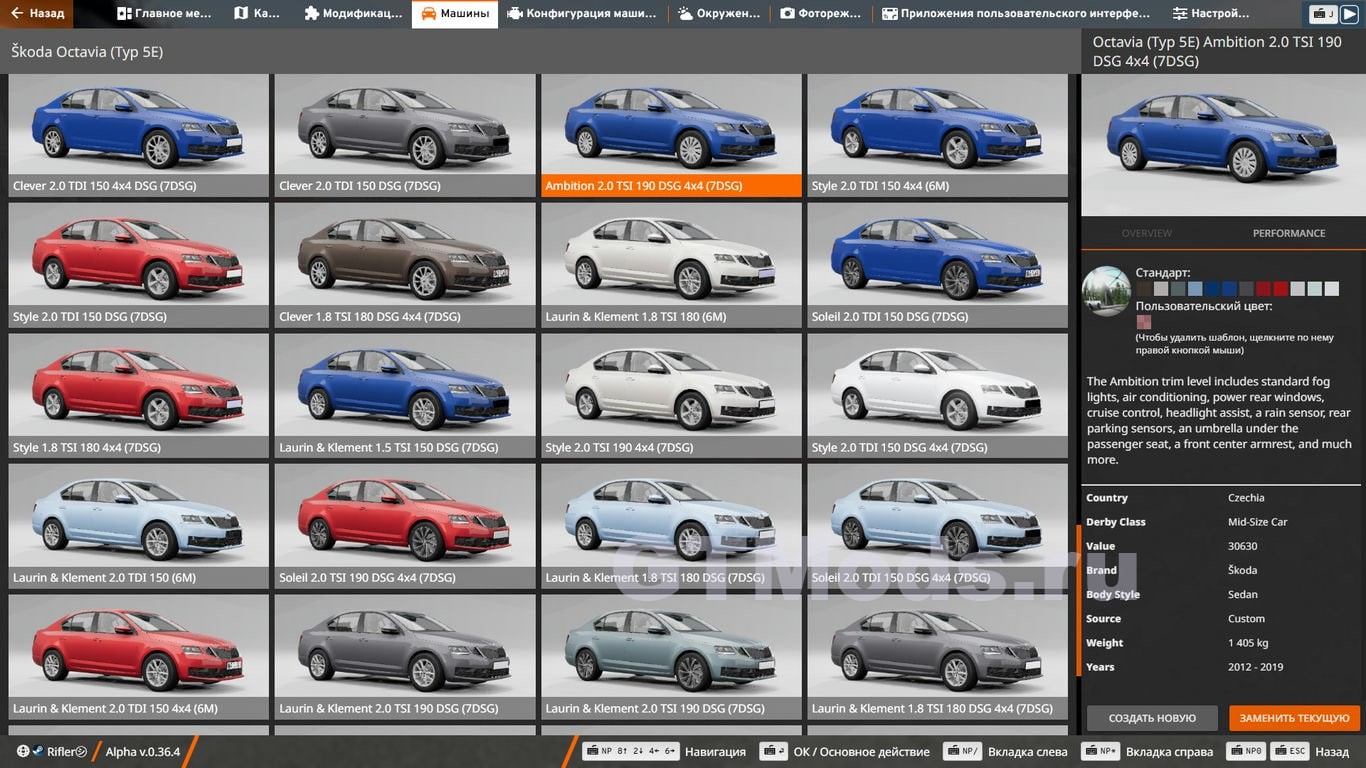Pick white Style 2.0 TDI 150 DSG 4x4

tap(938, 396)
